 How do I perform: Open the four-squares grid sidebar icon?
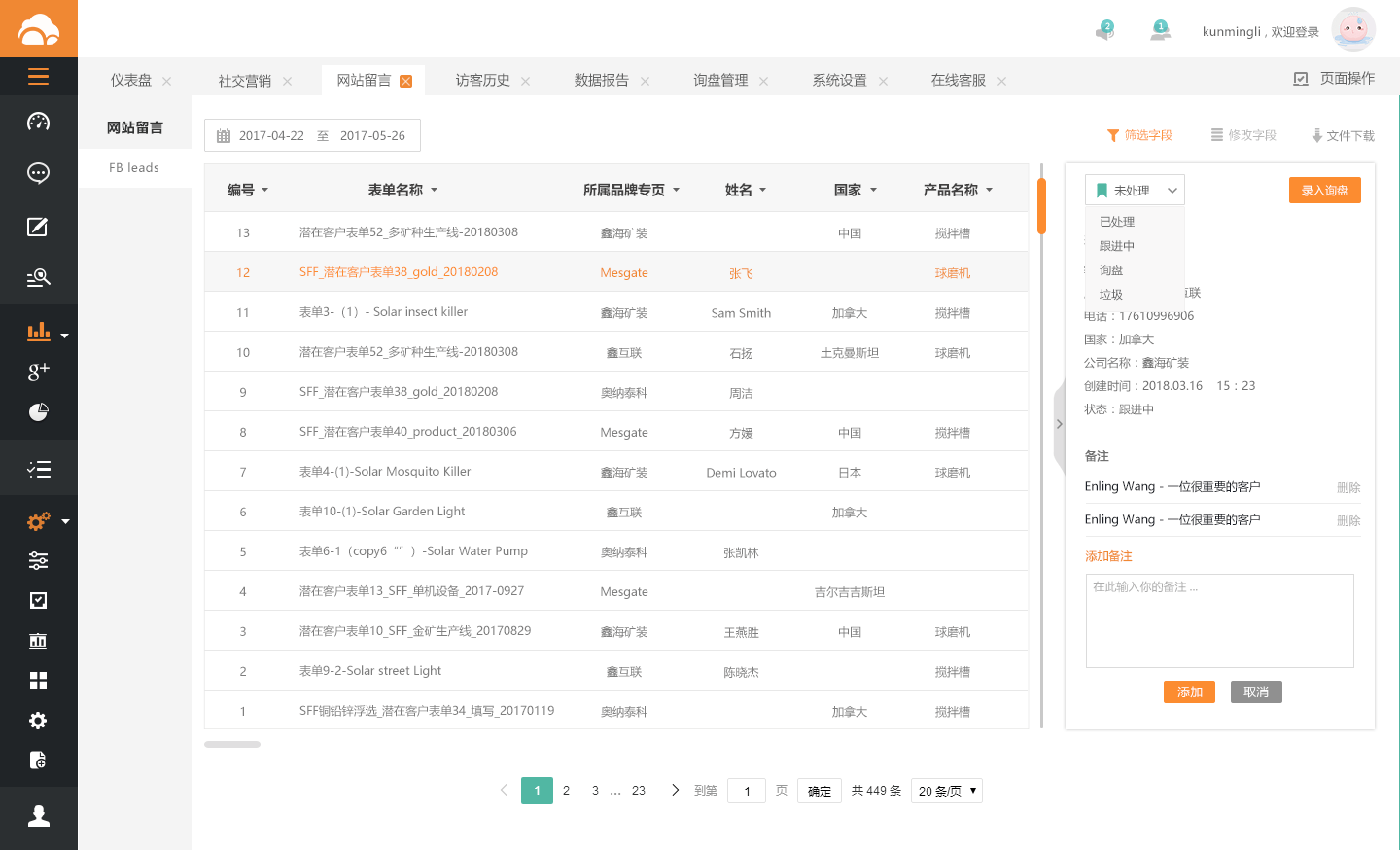(39, 681)
